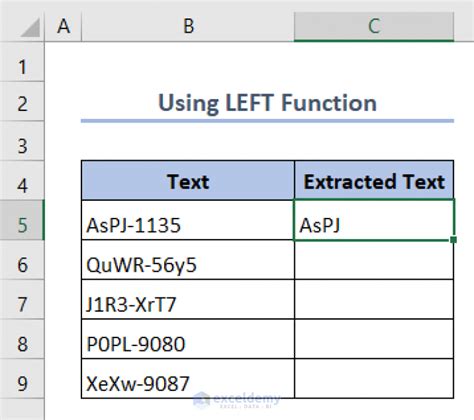
Task: Select row 5 header
Action: [x=22, y=220]
